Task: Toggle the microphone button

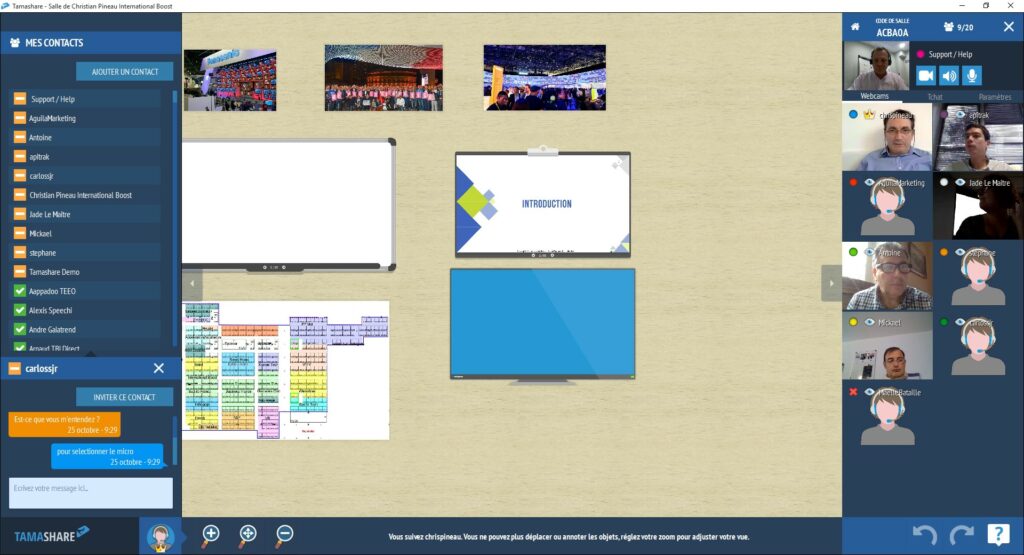Action: (972, 75)
